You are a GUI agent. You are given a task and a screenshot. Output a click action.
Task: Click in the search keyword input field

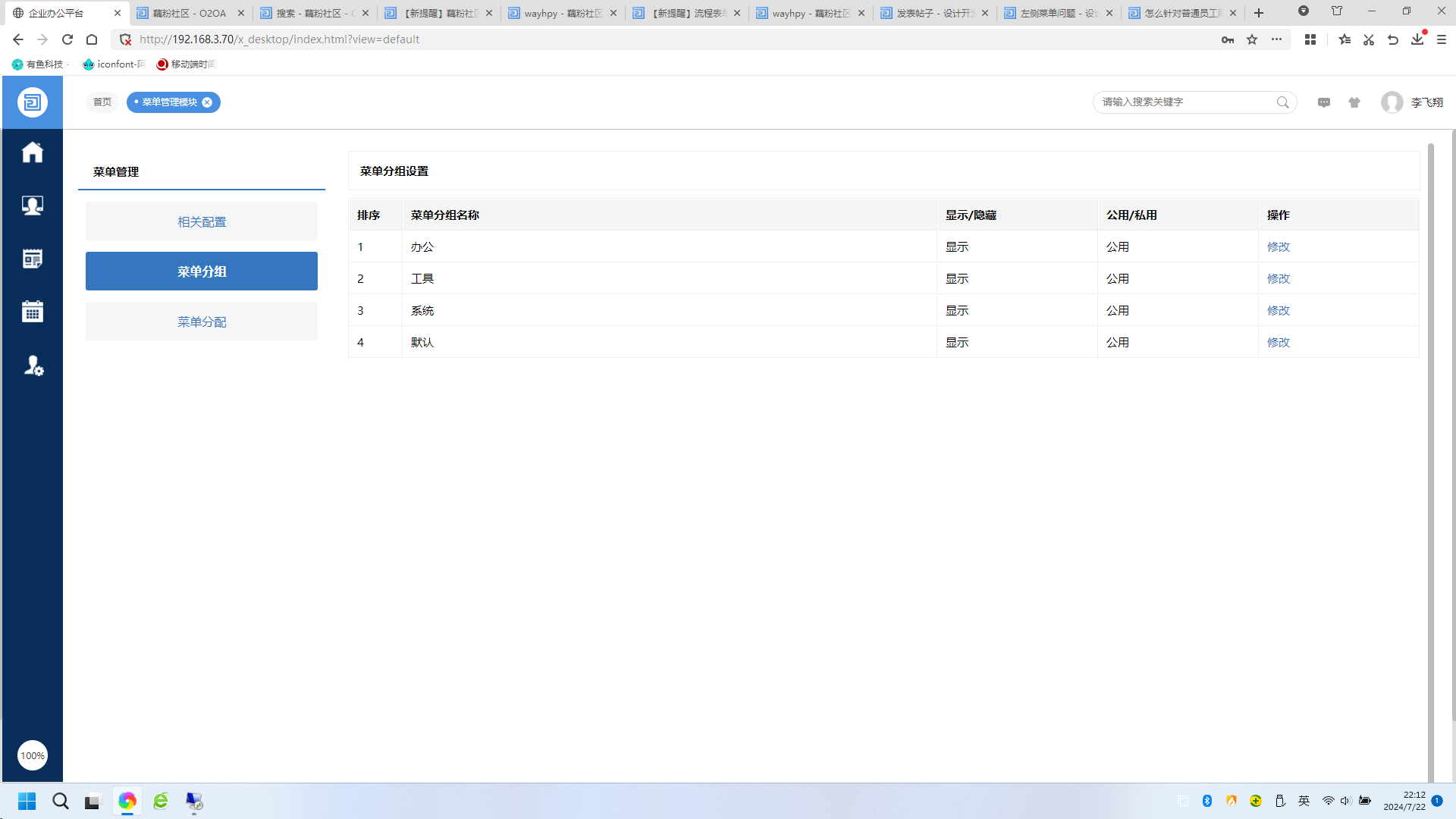click(x=1183, y=102)
